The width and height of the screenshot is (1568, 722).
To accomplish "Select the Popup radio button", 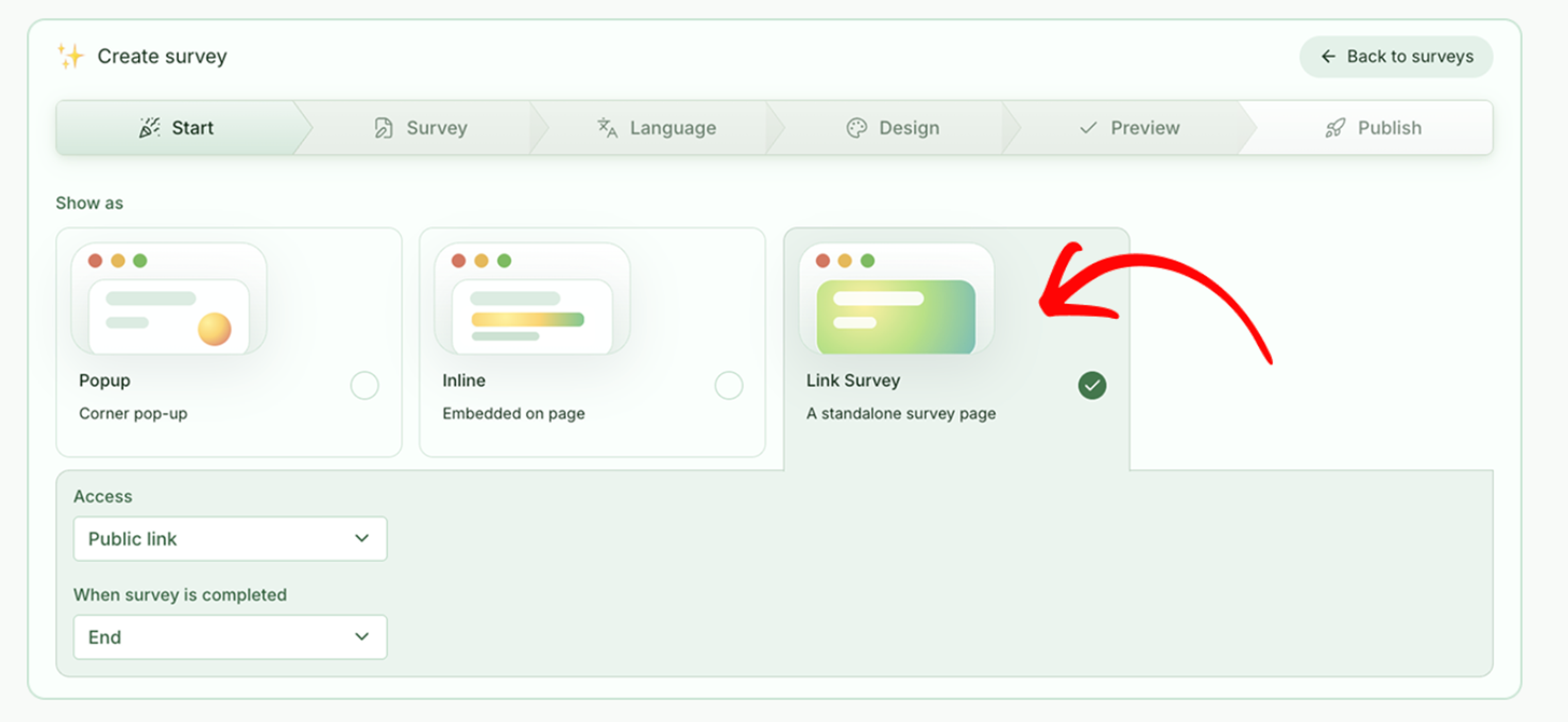I will click(365, 385).
